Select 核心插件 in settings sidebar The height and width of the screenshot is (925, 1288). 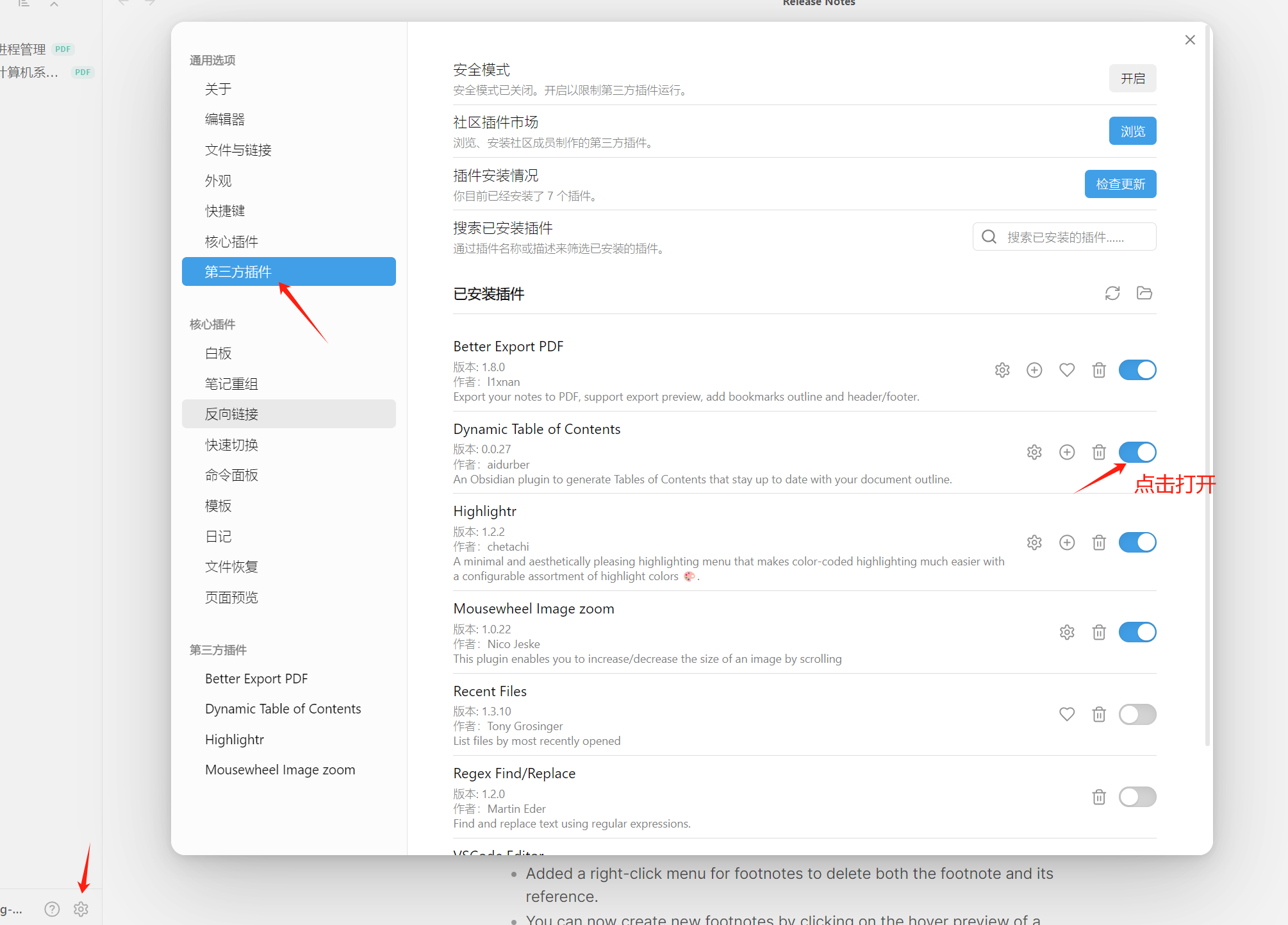tap(231, 242)
